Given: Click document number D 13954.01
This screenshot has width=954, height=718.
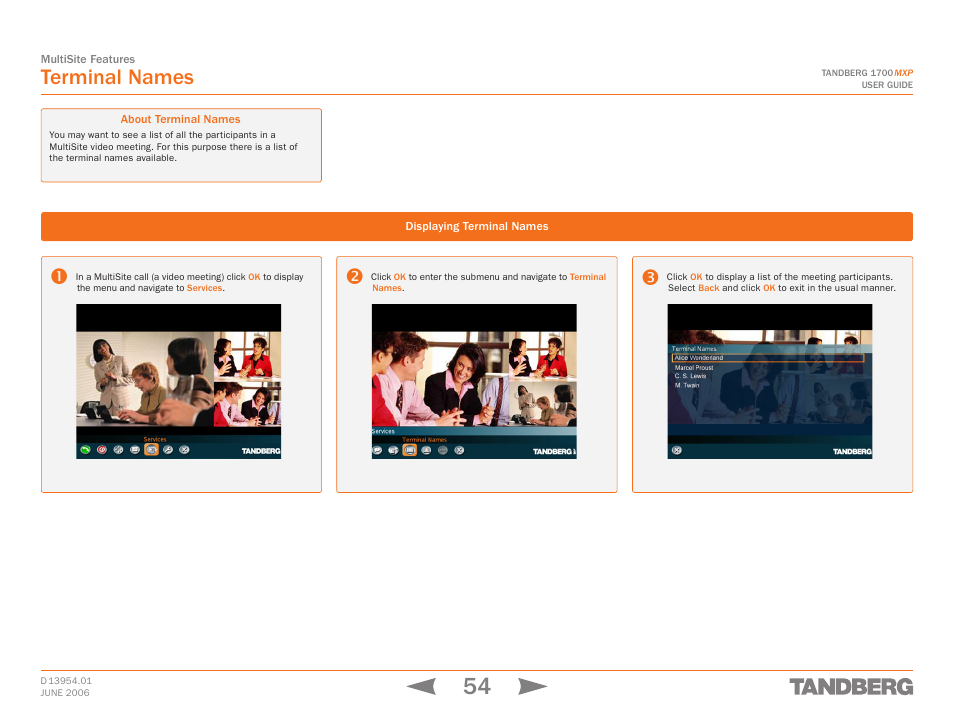Looking at the screenshot, I should tap(66, 681).
